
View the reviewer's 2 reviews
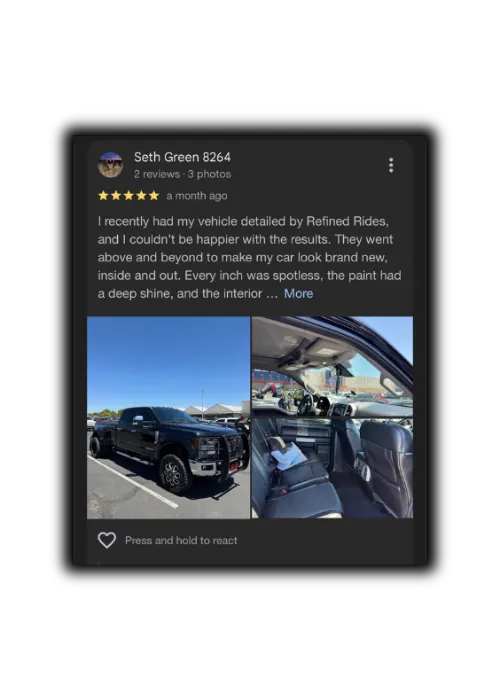click(x=157, y=174)
